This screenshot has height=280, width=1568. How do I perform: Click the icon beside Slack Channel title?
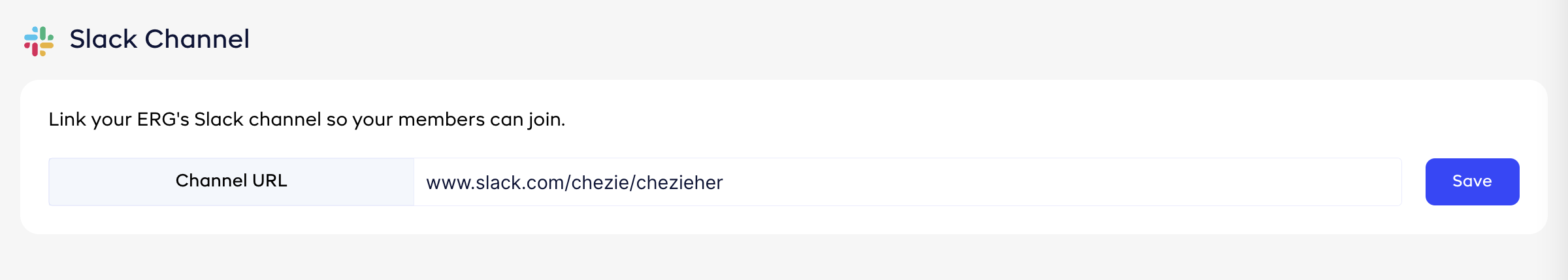[39, 41]
